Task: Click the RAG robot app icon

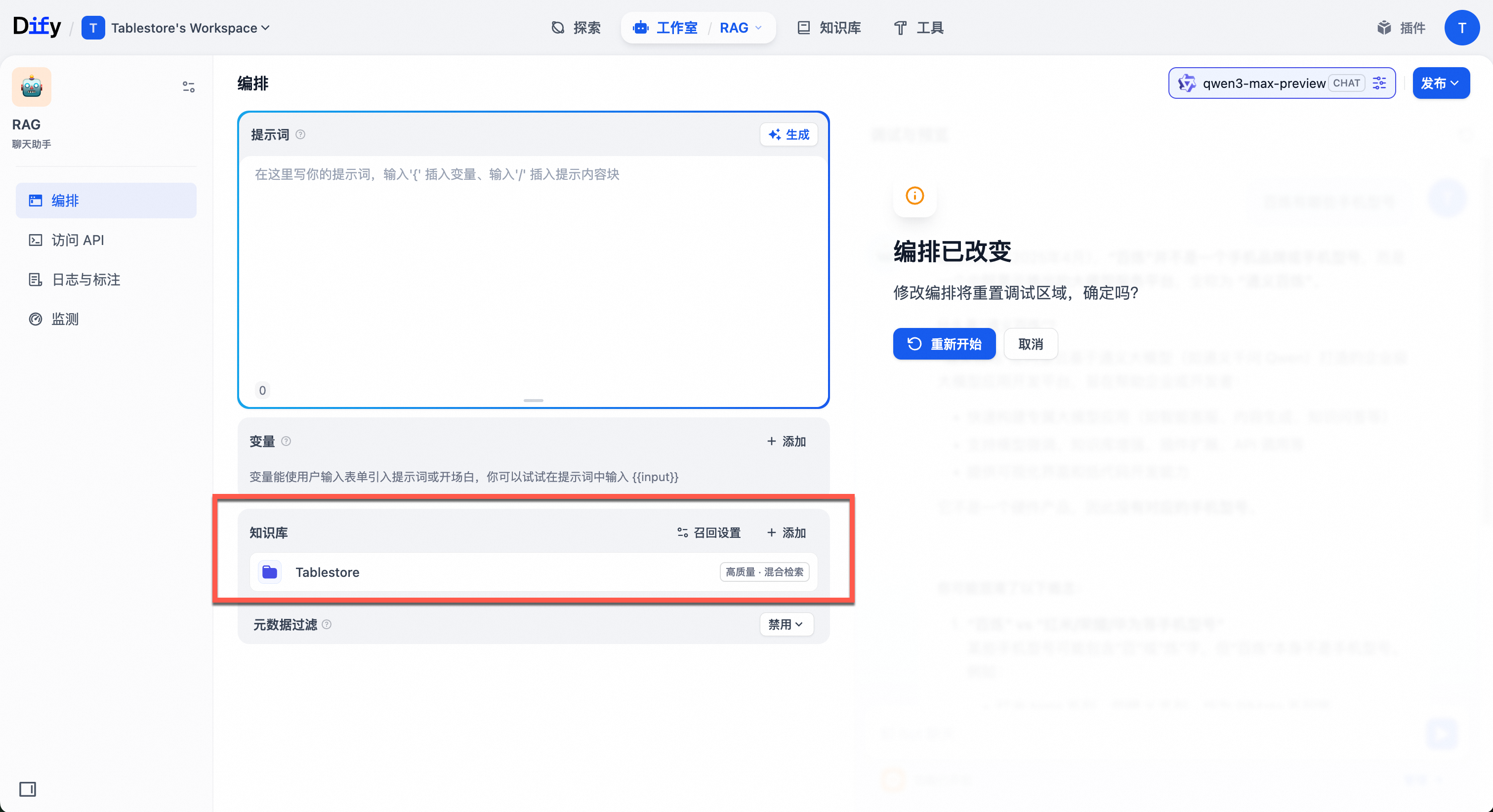Action: coord(31,87)
